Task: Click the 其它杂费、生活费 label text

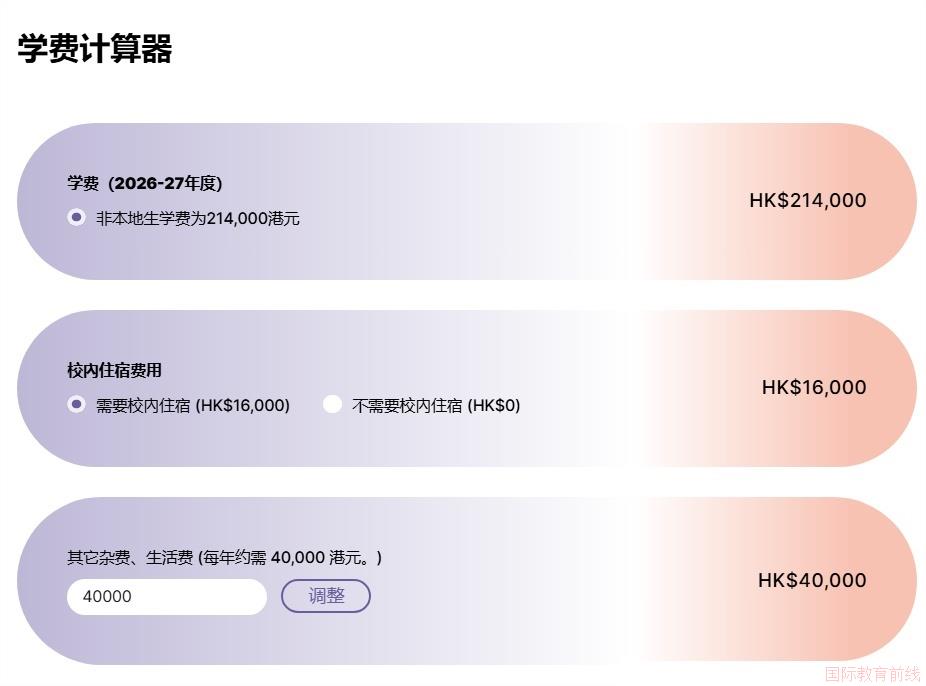Action: (130, 557)
